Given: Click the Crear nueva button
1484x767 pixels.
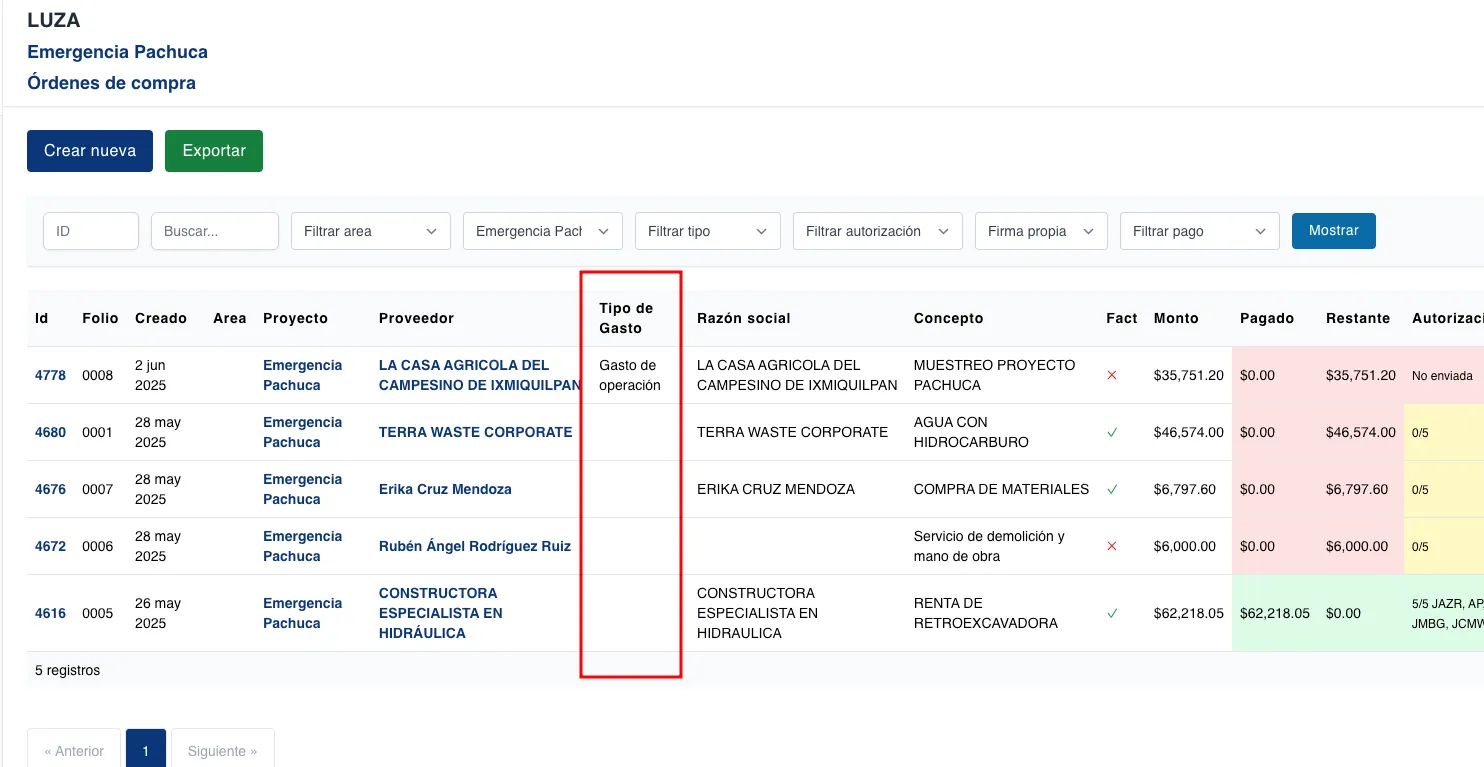Looking at the screenshot, I should (x=90, y=151).
